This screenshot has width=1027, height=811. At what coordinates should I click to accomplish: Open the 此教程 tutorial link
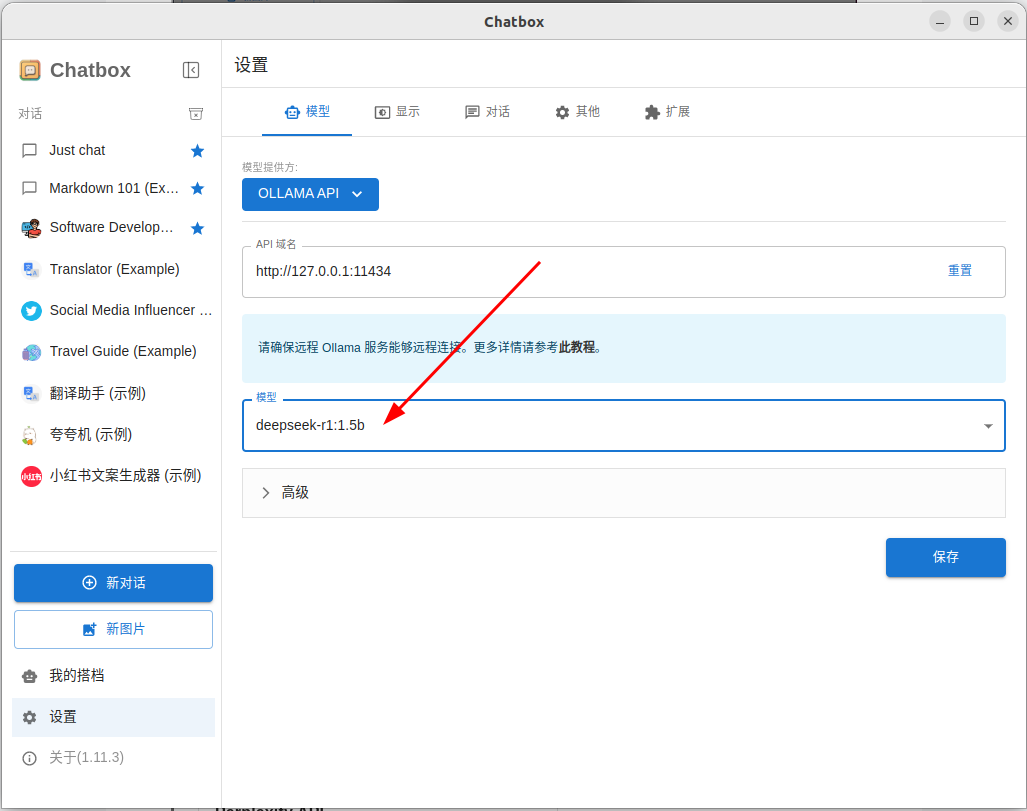576,348
